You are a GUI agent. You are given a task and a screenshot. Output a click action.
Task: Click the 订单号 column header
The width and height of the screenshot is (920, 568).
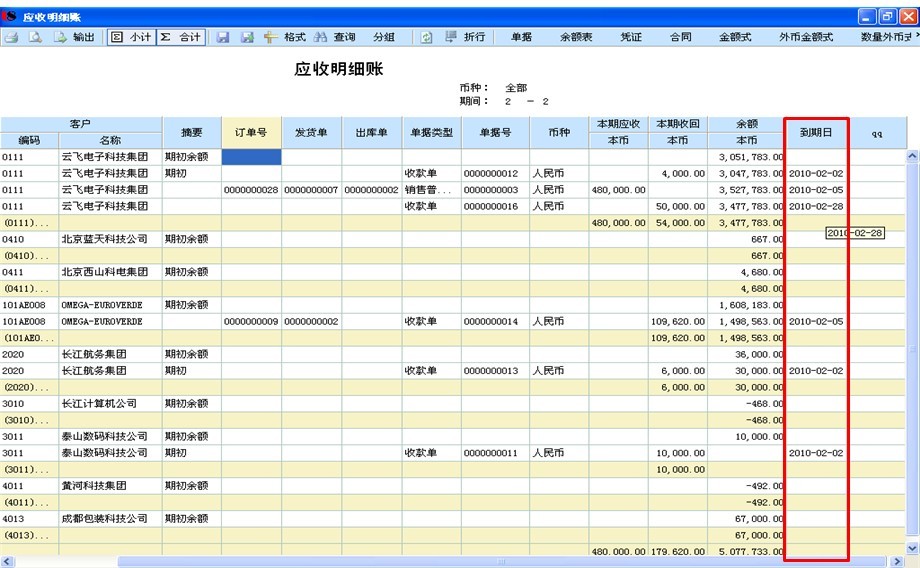tap(251, 133)
